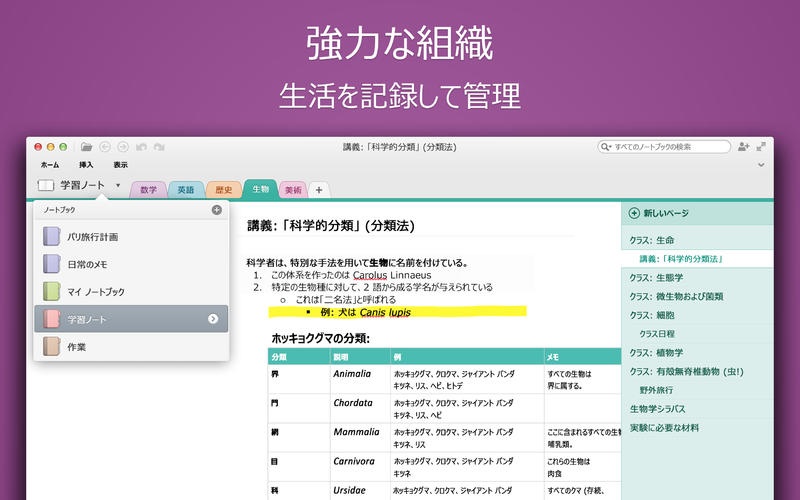Image resolution: width=800 pixels, height=500 pixels.
Task: Click the arrow circle on 学習ノート row
Action: point(213,319)
